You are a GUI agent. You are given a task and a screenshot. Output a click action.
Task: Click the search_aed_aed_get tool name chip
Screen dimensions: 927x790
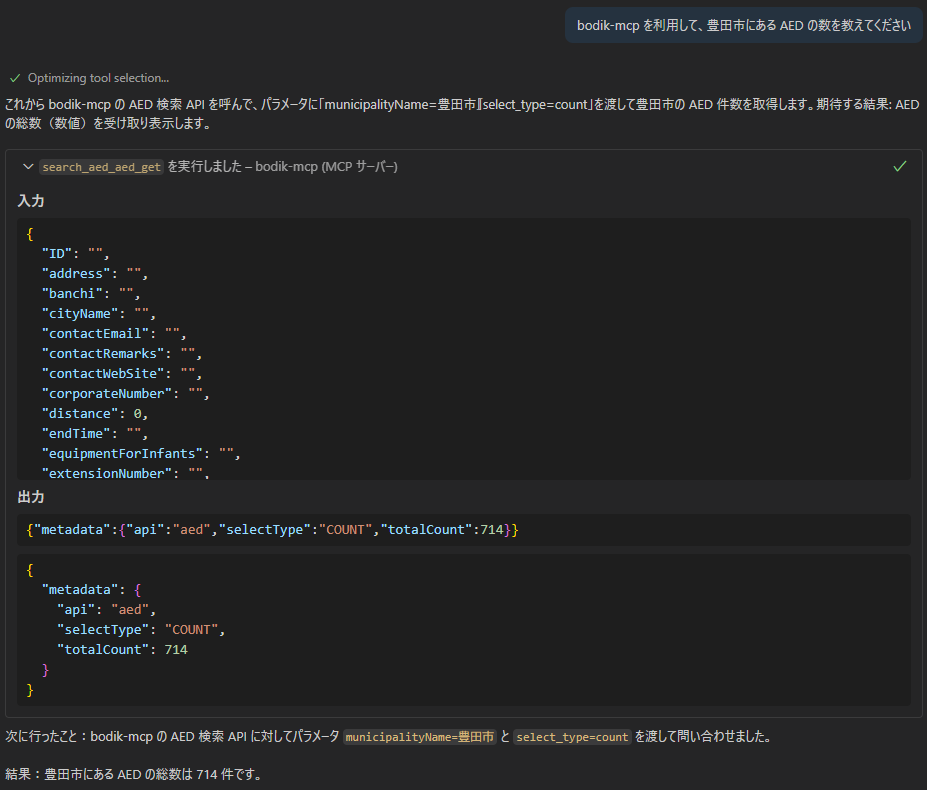(100, 167)
